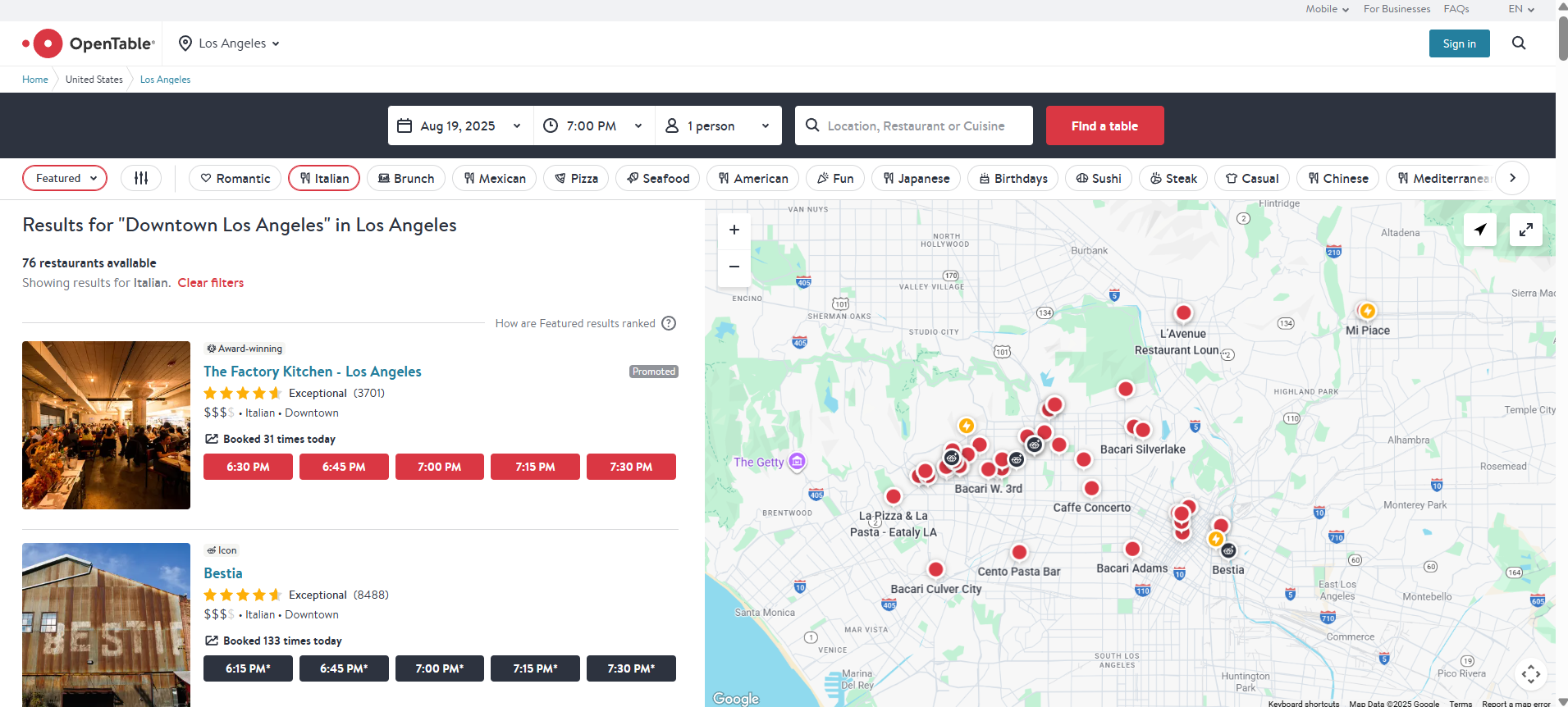Screen dimensions: 1568x707
Task: Zoom out on the map
Action: 734,267
